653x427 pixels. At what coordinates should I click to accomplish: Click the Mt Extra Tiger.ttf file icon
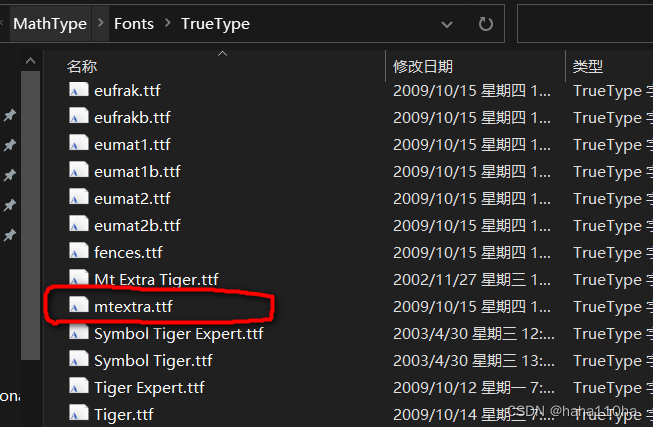(79, 278)
